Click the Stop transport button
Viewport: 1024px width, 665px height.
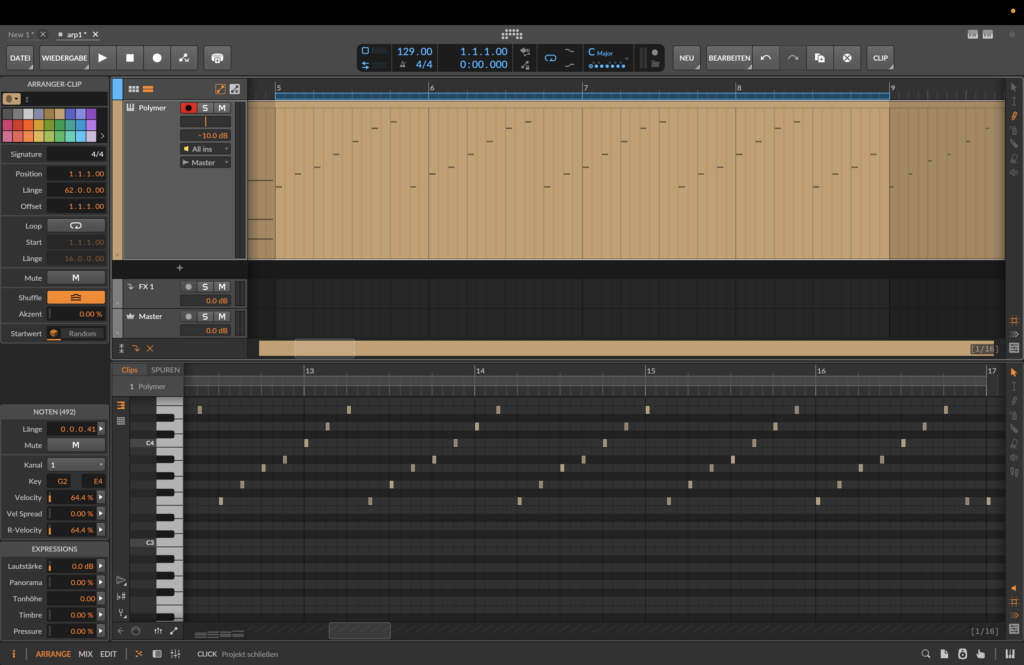pos(129,58)
